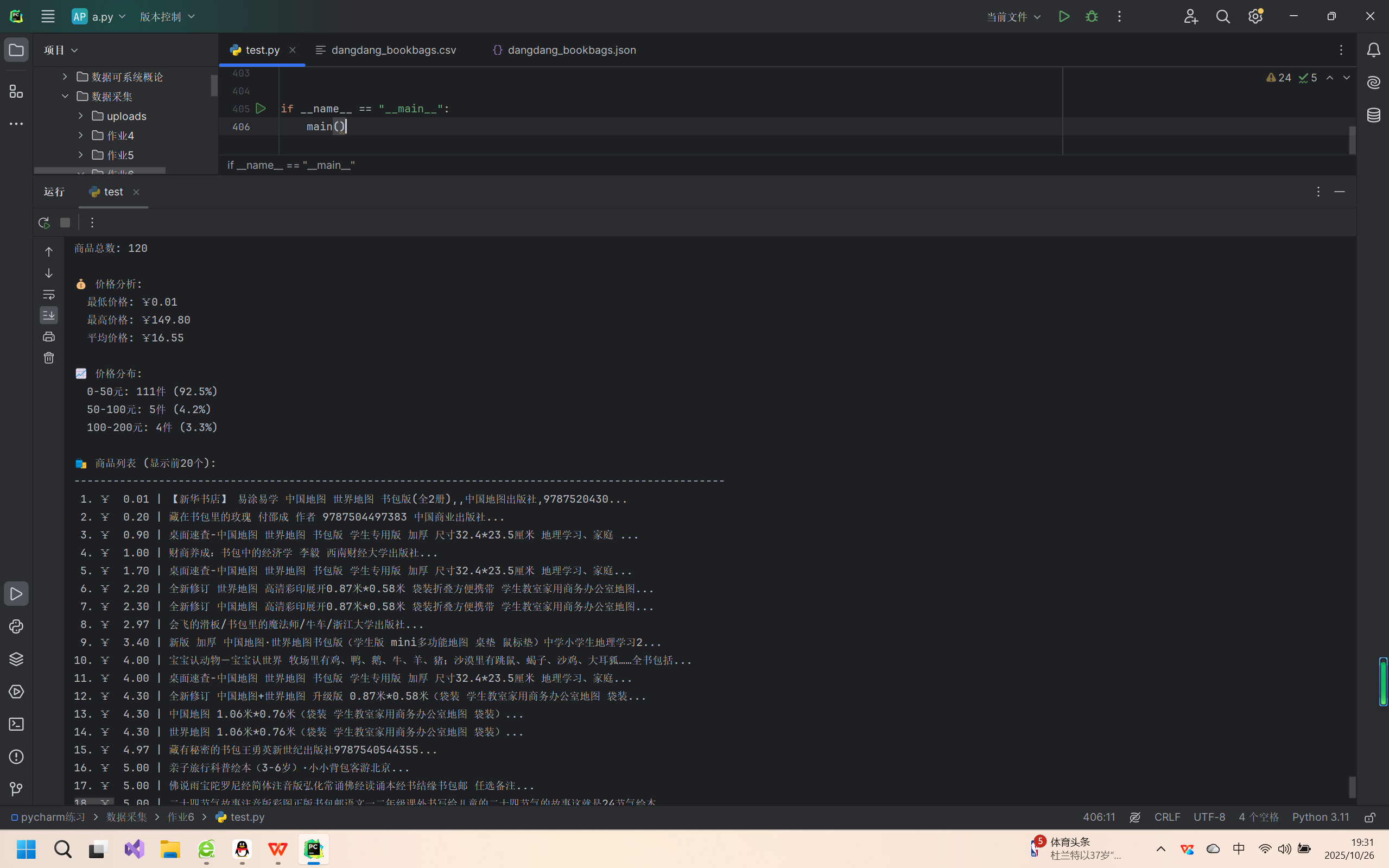Click the Python 3.11 interpreter label
1389x868 pixels.
pos(1320,817)
